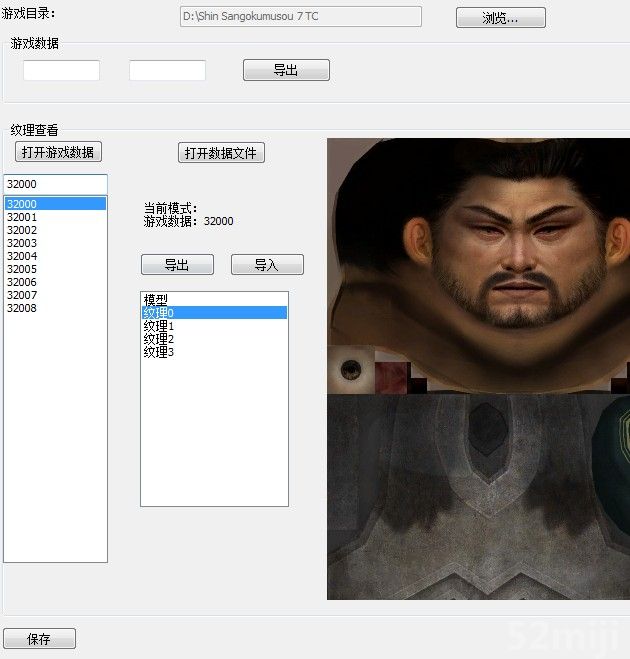
Task: Click the 打开数据文件 button
Action: (221, 153)
